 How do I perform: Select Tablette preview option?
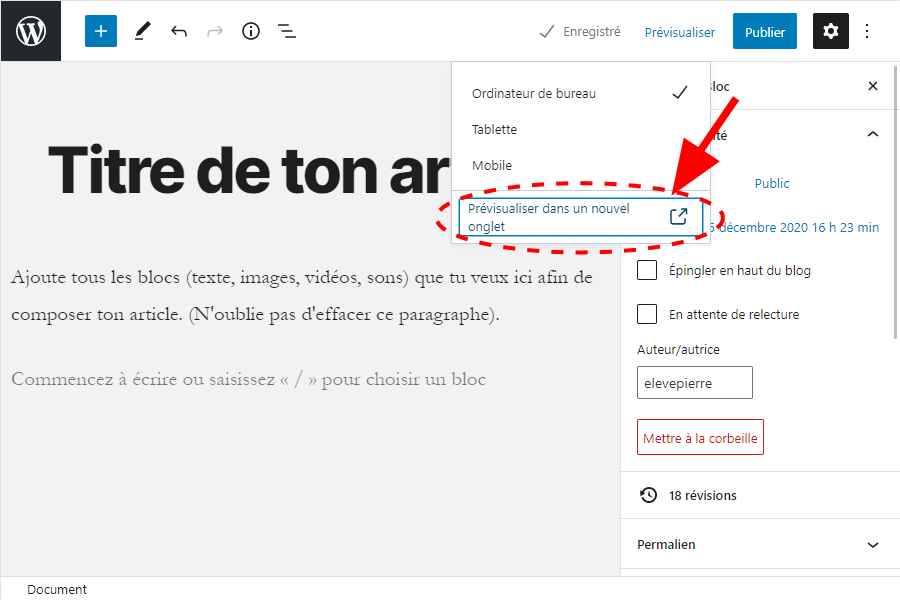coord(494,129)
